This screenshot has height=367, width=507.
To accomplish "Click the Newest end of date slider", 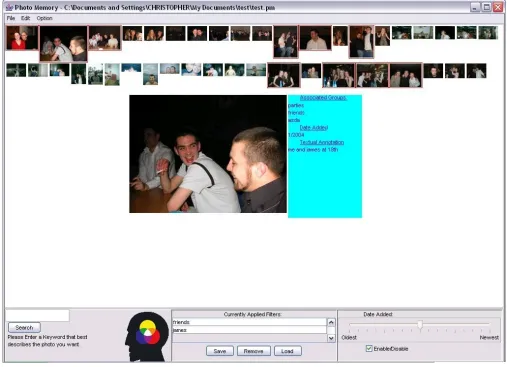I will pos(489,337).
